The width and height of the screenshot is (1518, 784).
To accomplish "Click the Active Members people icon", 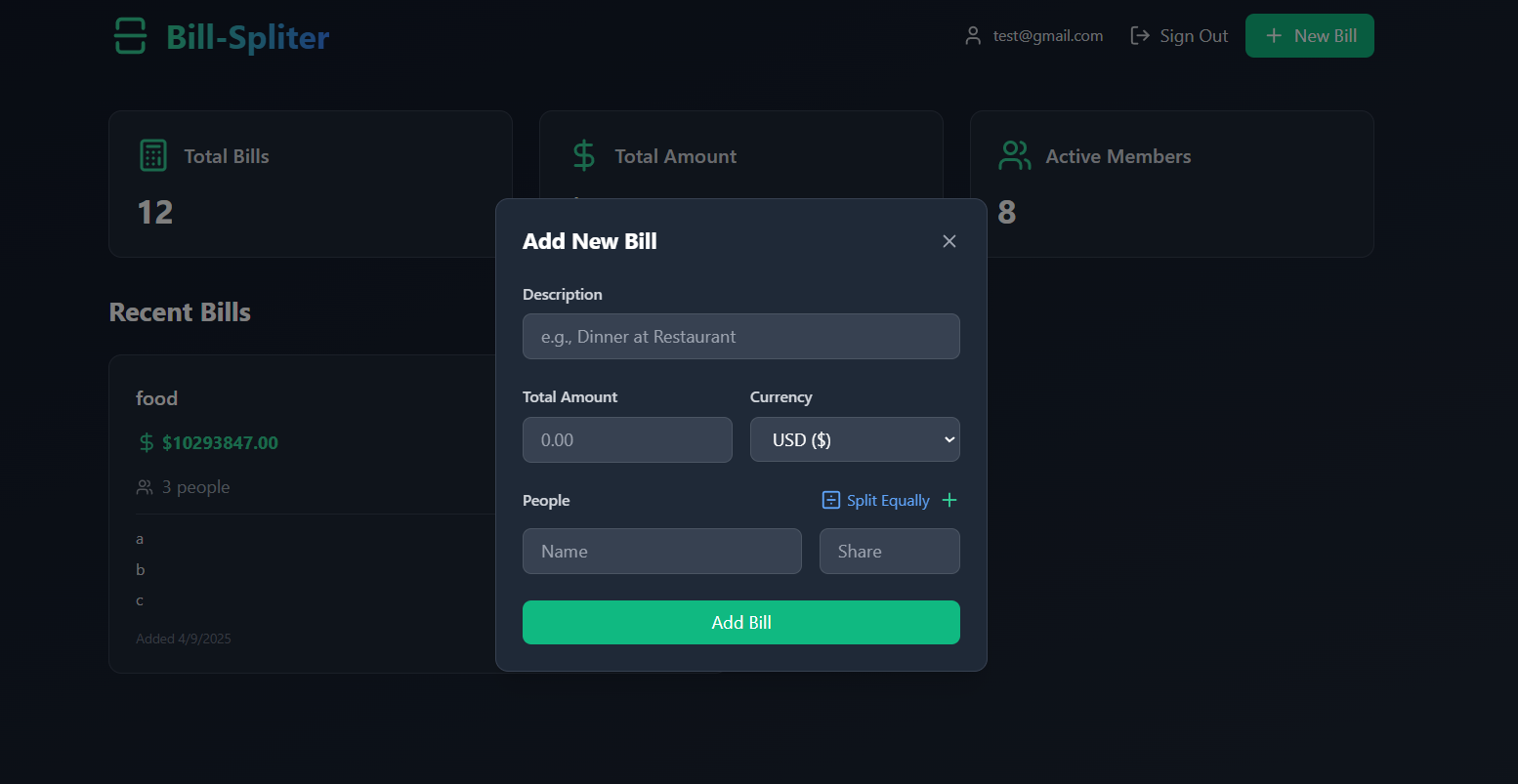I will tap(1014, 154).
